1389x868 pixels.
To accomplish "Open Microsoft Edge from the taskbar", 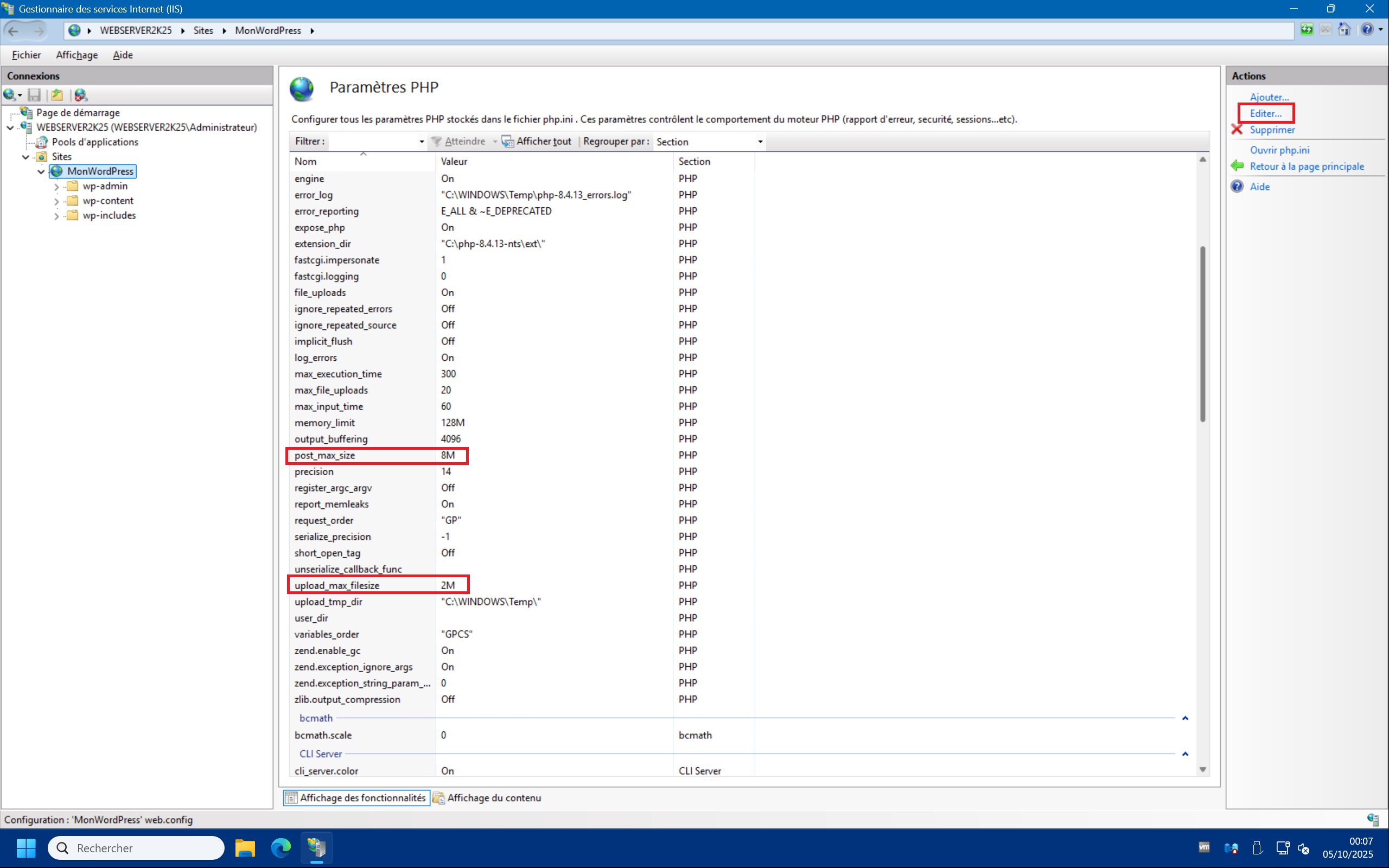I will tap(281, 847).
